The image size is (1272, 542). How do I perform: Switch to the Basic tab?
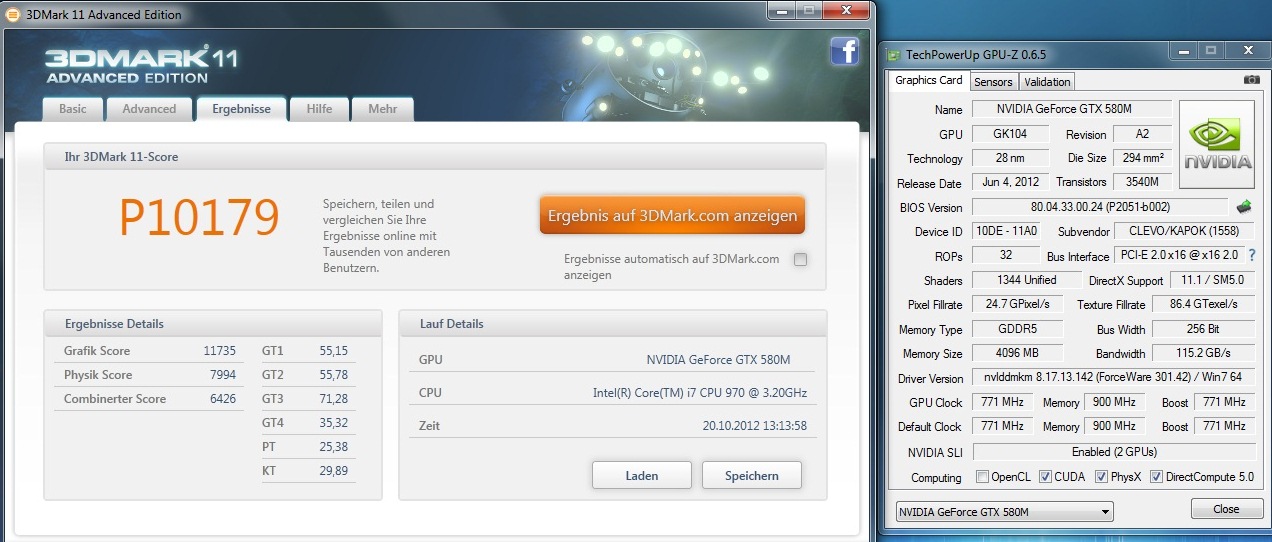73,109
